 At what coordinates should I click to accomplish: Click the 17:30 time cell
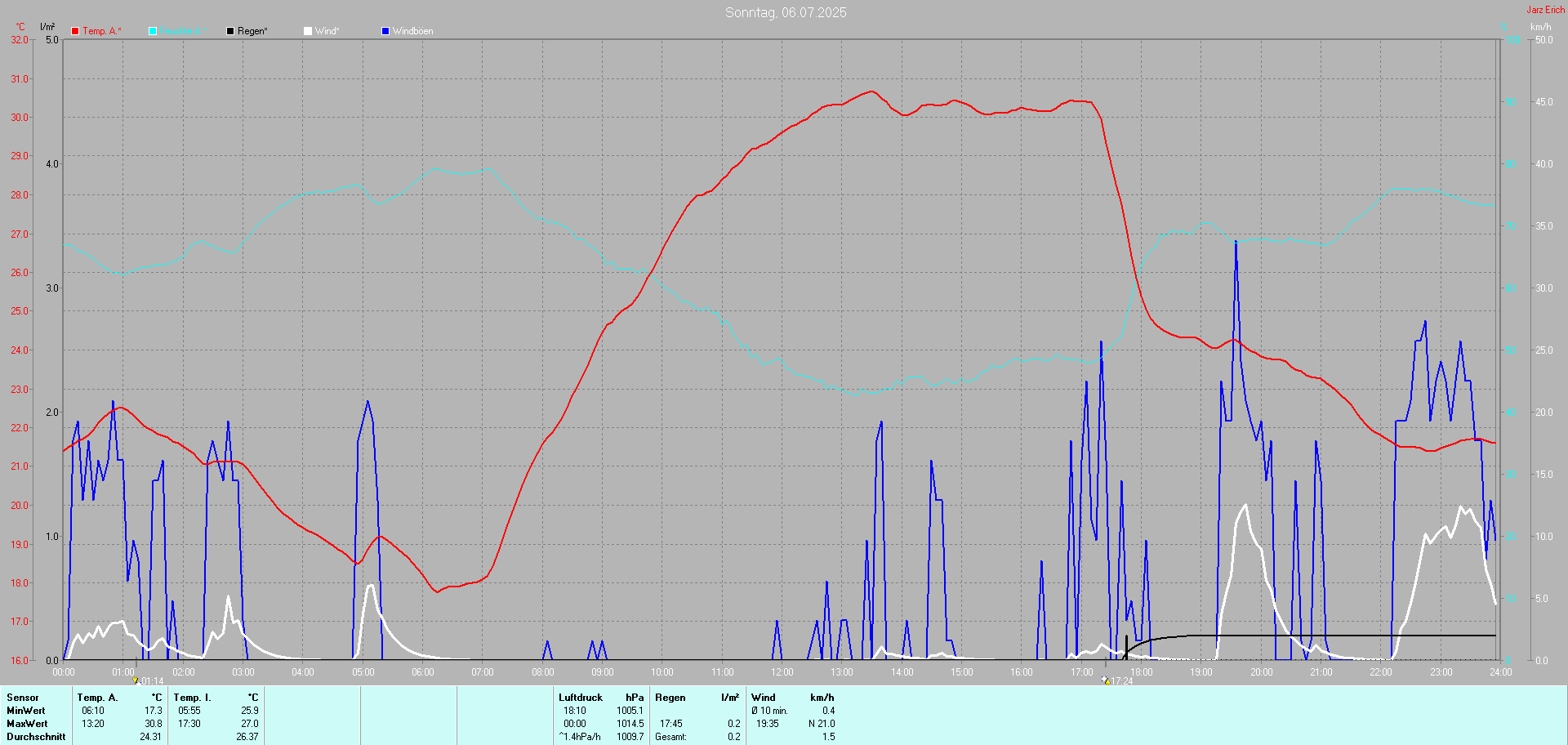(x=189, y=724)
